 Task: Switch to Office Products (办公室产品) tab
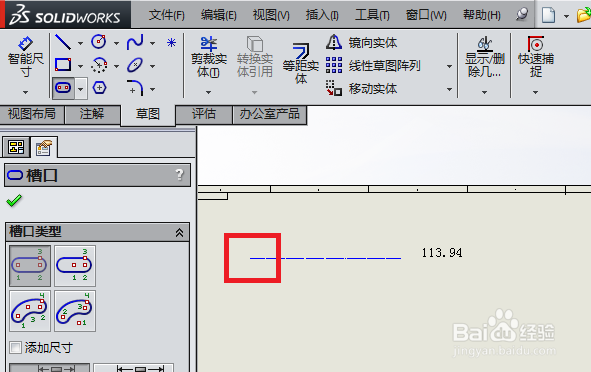(269, 114)
